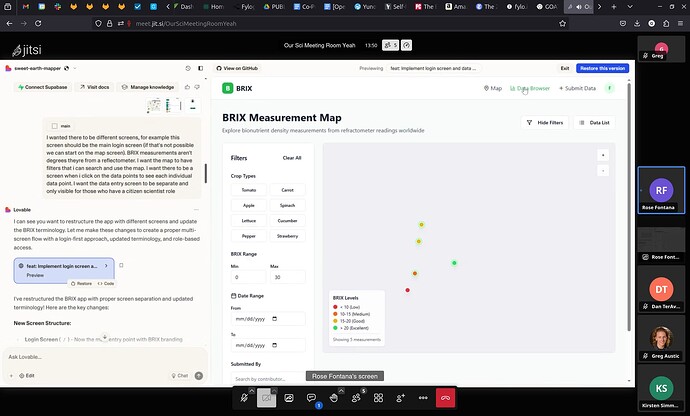Click the browser address bar URL

pos(186,23)
